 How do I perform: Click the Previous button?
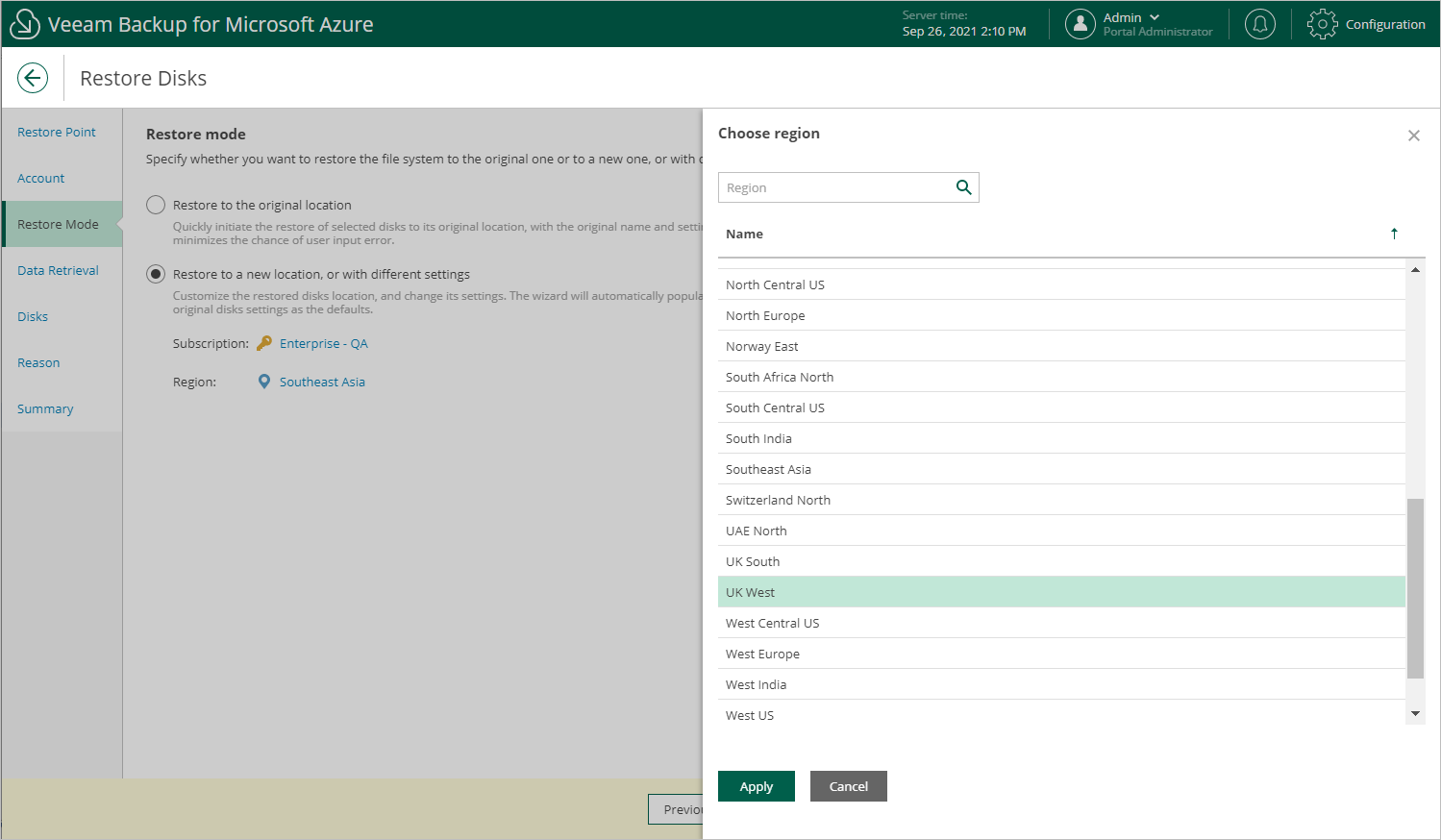click(676, 809)
